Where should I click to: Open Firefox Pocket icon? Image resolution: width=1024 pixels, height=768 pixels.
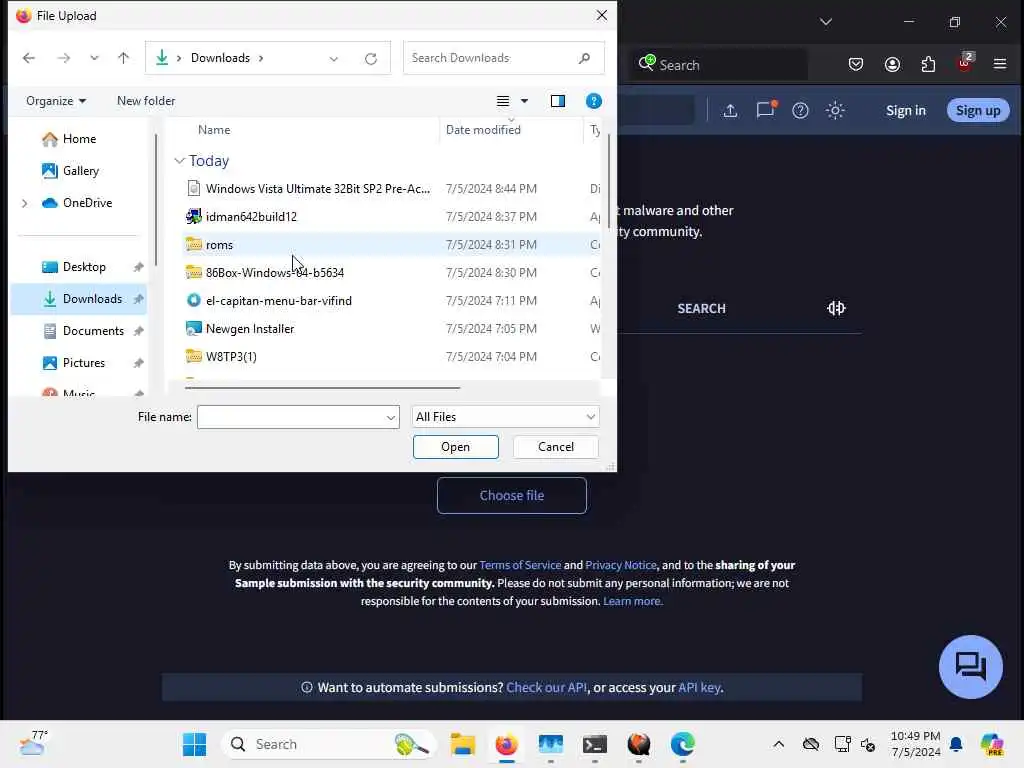tap(856, 65)
